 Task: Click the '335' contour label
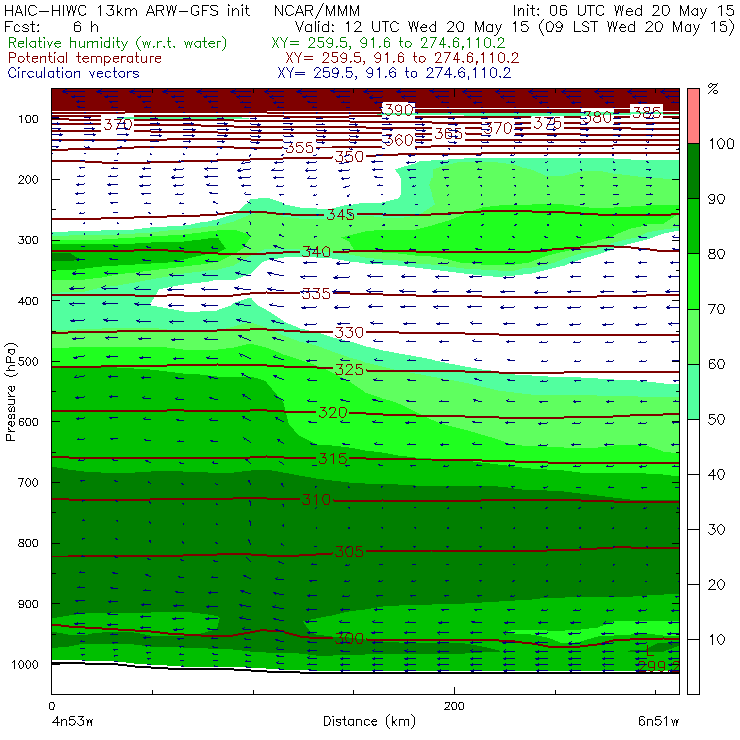(317, 294)
